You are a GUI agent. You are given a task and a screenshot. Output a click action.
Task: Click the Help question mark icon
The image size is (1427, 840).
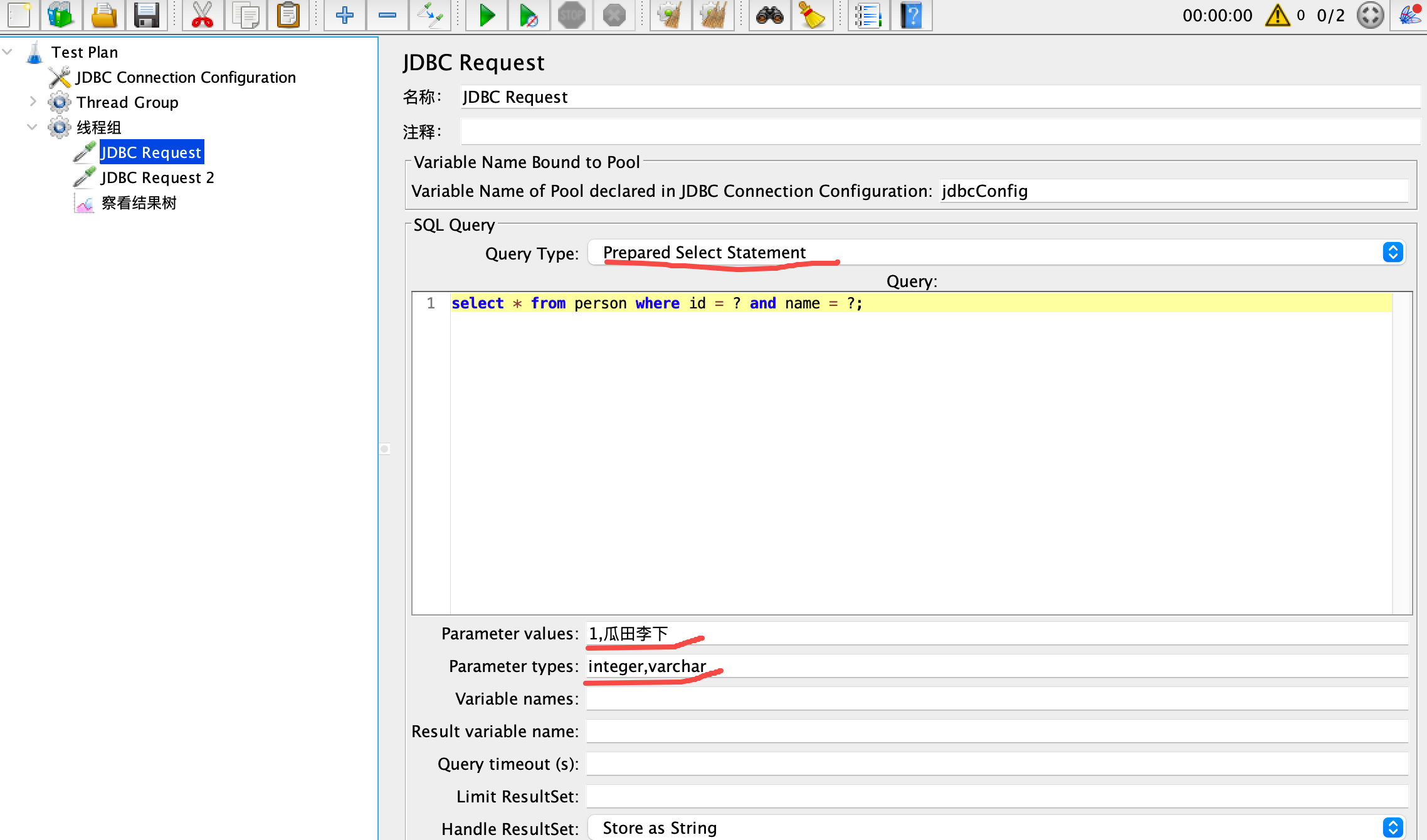click(912, 15)
